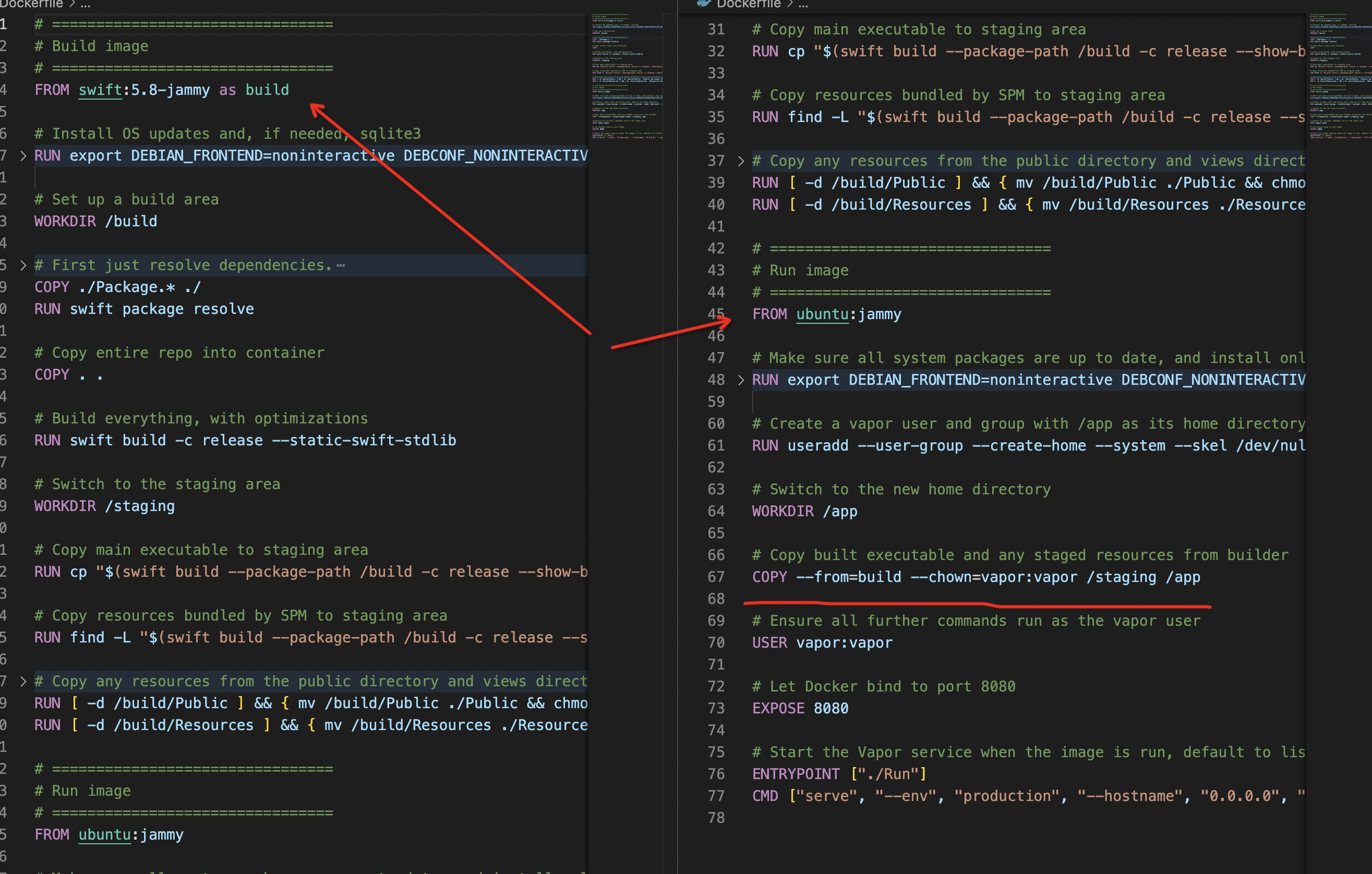This screenshot has width=1372, height=874.
Task: Click '# Switch to the new home directory' comment
Action: tap(901, 490)
